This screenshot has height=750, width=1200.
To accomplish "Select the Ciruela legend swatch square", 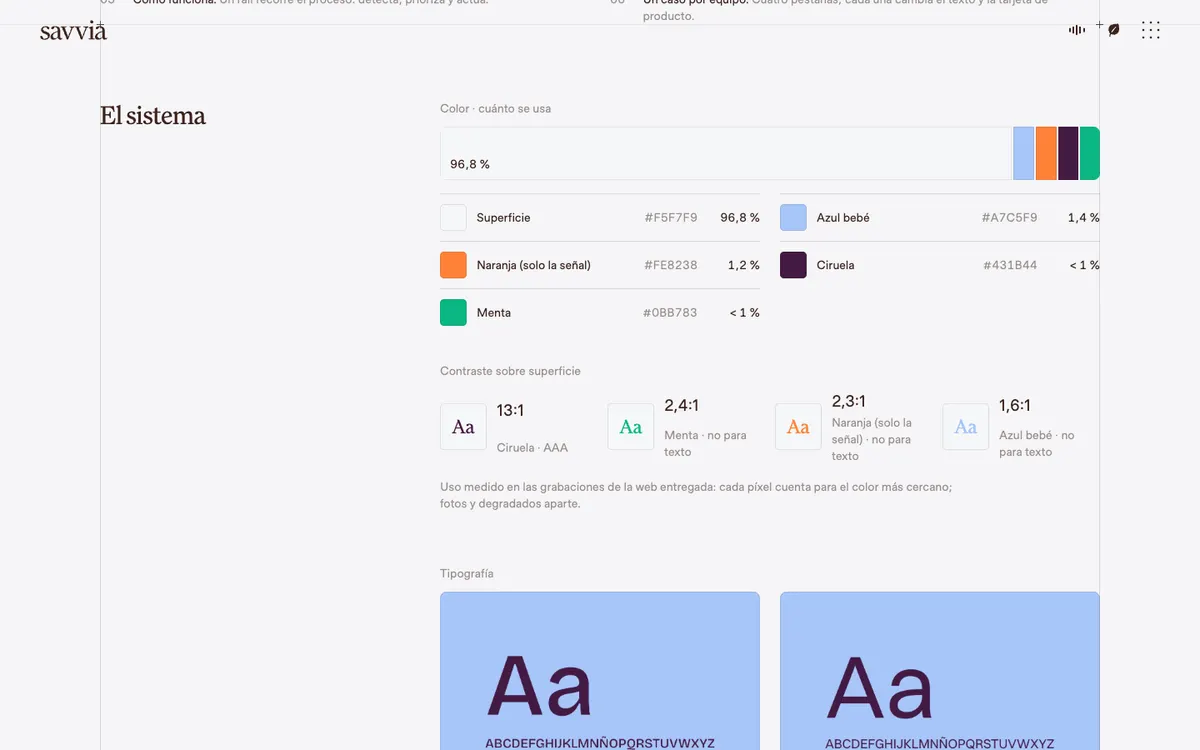I will pyautogui.click(x=793, y=265).
